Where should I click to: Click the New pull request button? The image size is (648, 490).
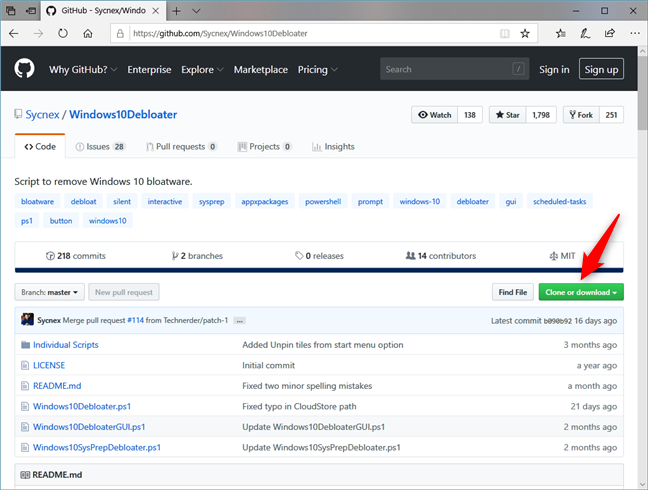(124, 292)
